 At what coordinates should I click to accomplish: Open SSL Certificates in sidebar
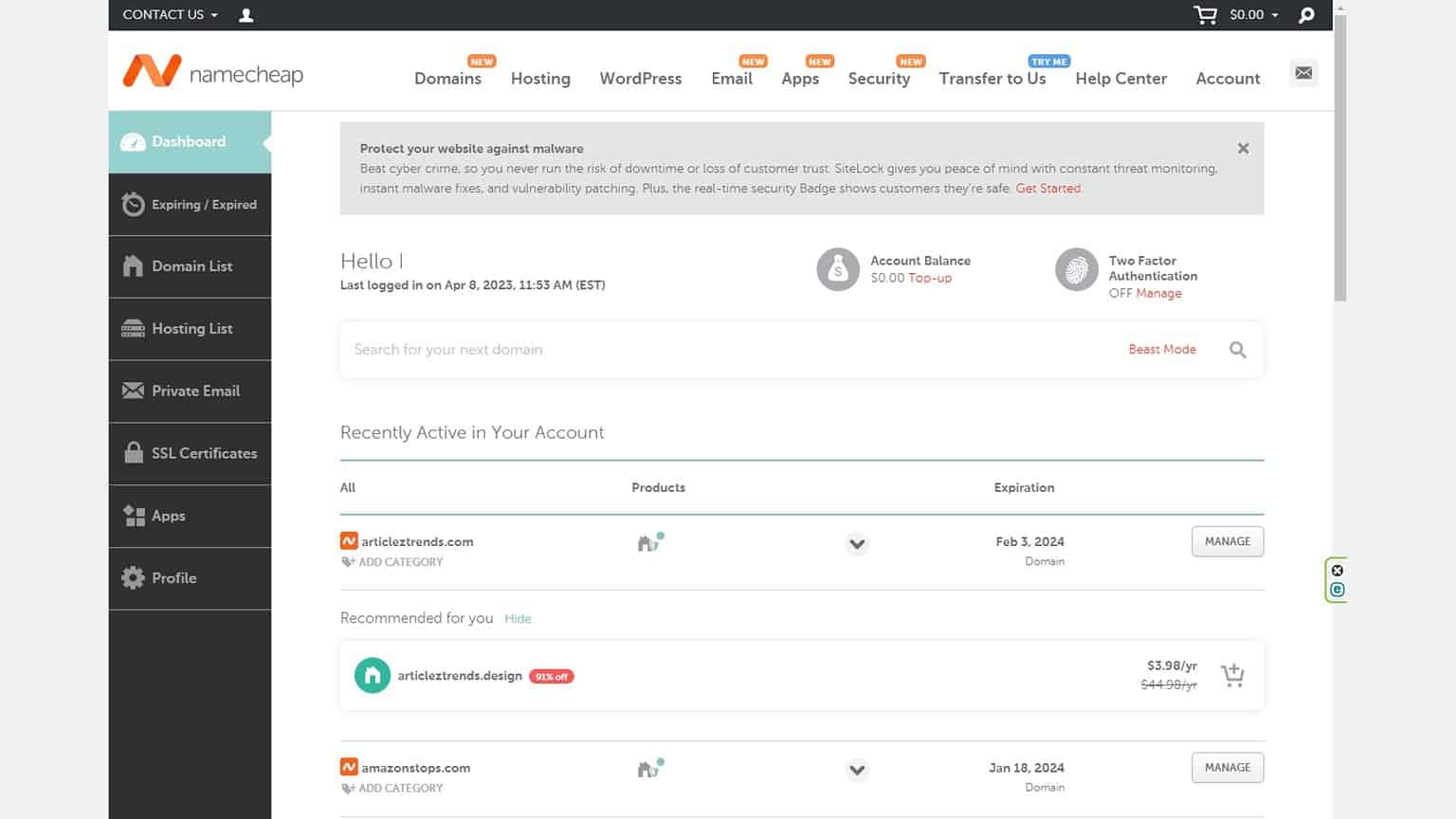[x=190, y=453]
